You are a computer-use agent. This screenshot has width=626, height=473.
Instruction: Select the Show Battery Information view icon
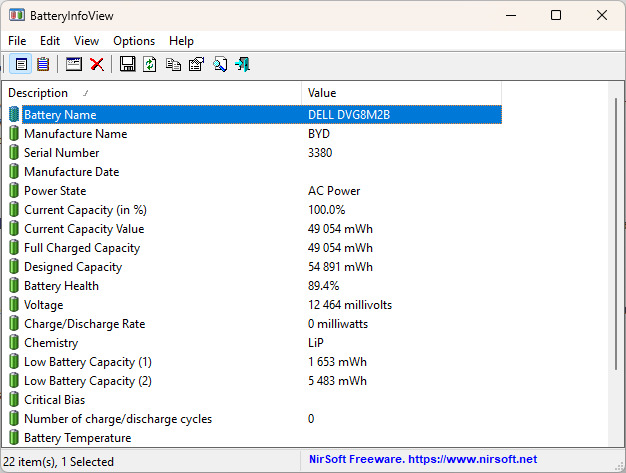point(21,64)
